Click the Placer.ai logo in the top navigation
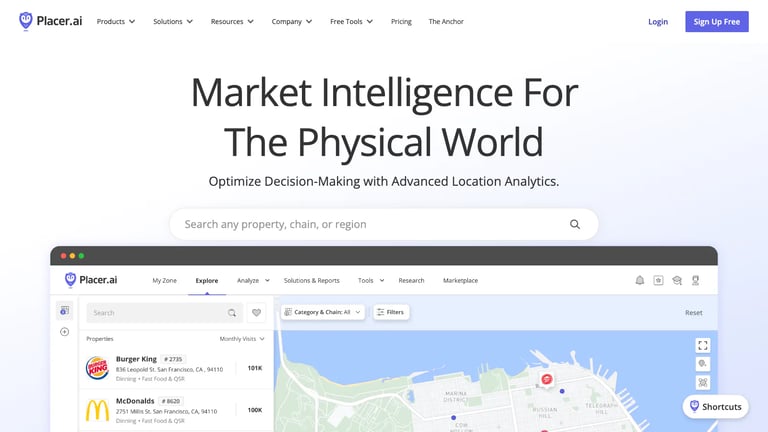Screen dimensions: 768x432 click(x=50, y=22)
